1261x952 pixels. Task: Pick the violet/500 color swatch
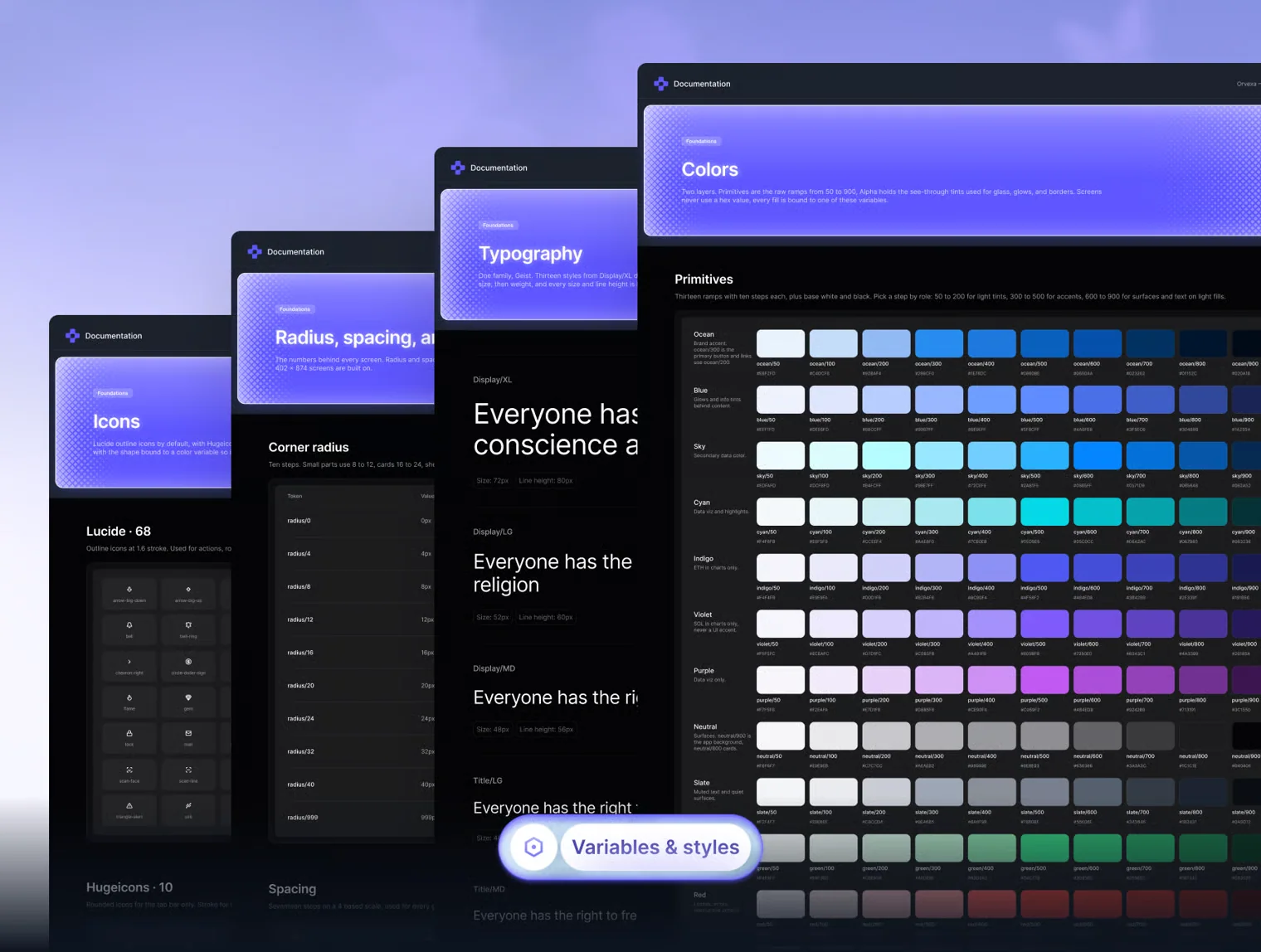(x=1044, y=624)
